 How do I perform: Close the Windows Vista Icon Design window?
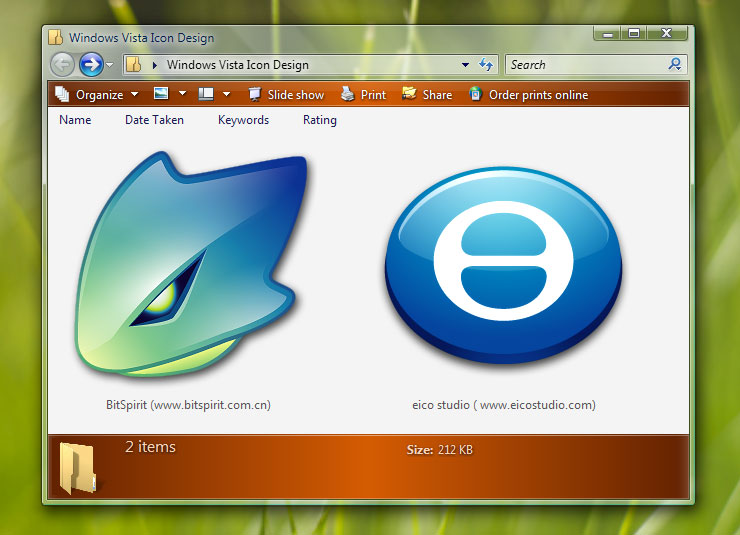[x=666, y=33]
